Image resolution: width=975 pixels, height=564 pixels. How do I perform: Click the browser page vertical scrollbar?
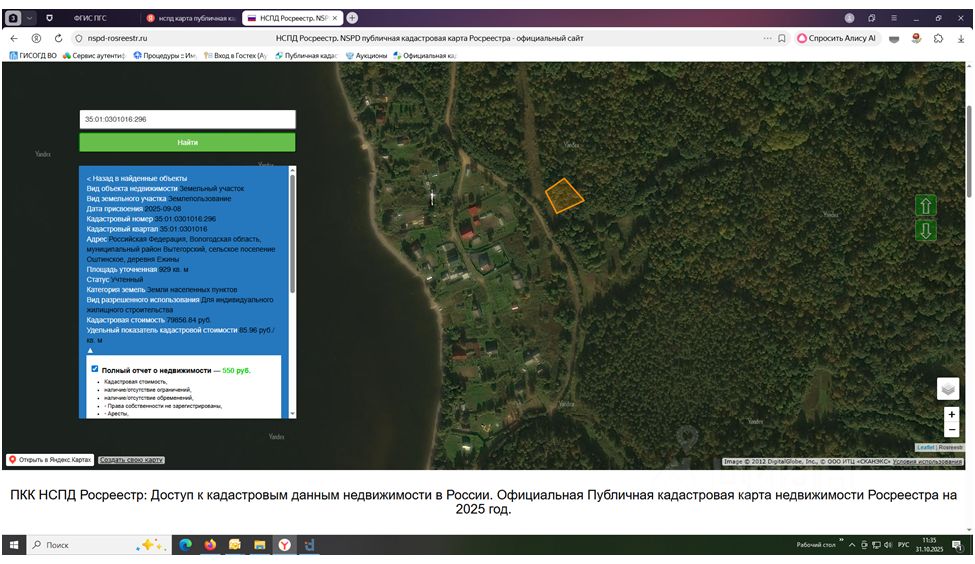(969, 152)
